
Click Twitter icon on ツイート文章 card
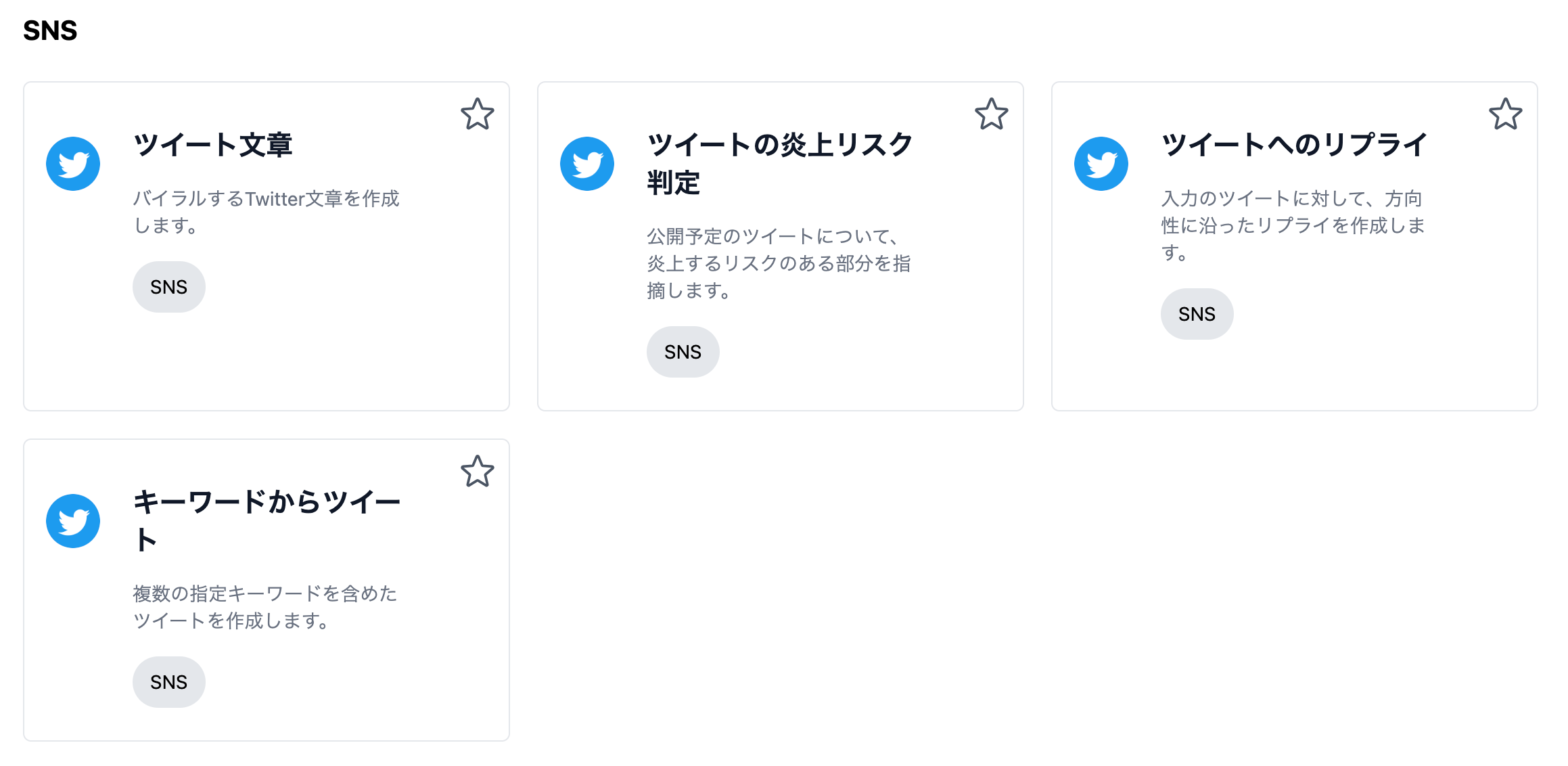73,164
